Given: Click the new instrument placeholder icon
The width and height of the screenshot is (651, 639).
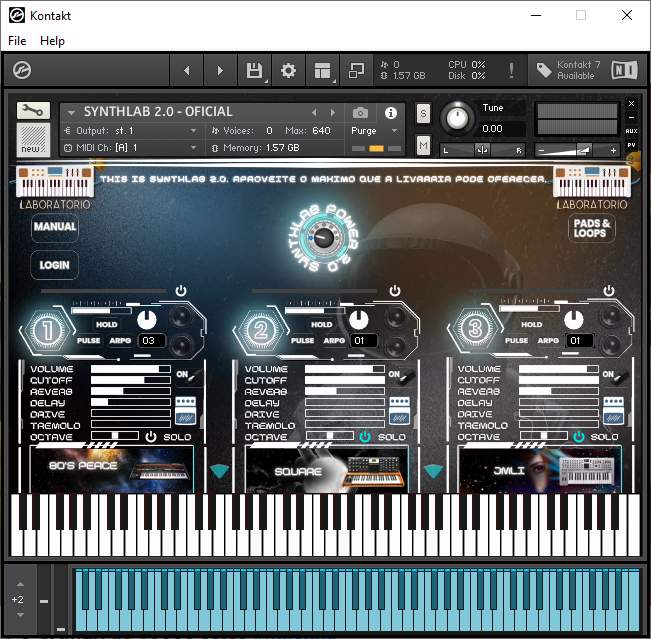Looking at the screenshot, I should coord(33,140).
